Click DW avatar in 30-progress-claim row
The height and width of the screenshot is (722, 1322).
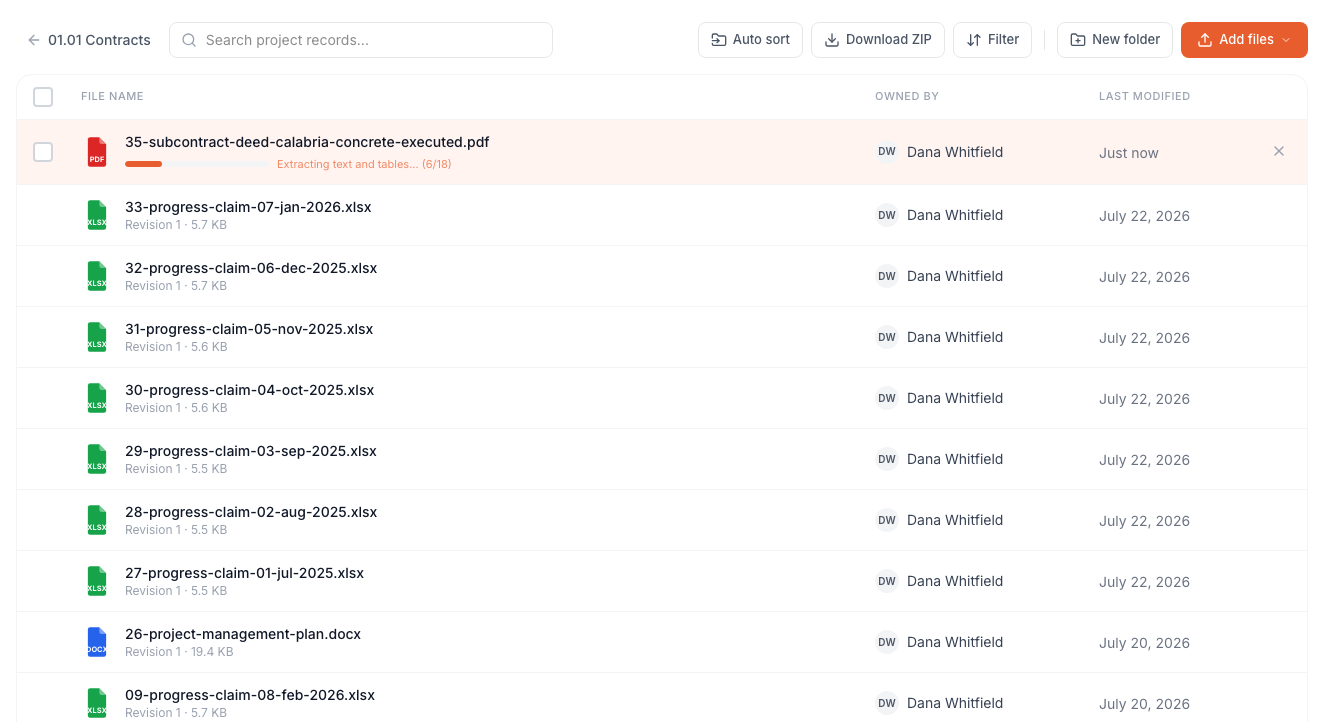(x=887, y=398)
